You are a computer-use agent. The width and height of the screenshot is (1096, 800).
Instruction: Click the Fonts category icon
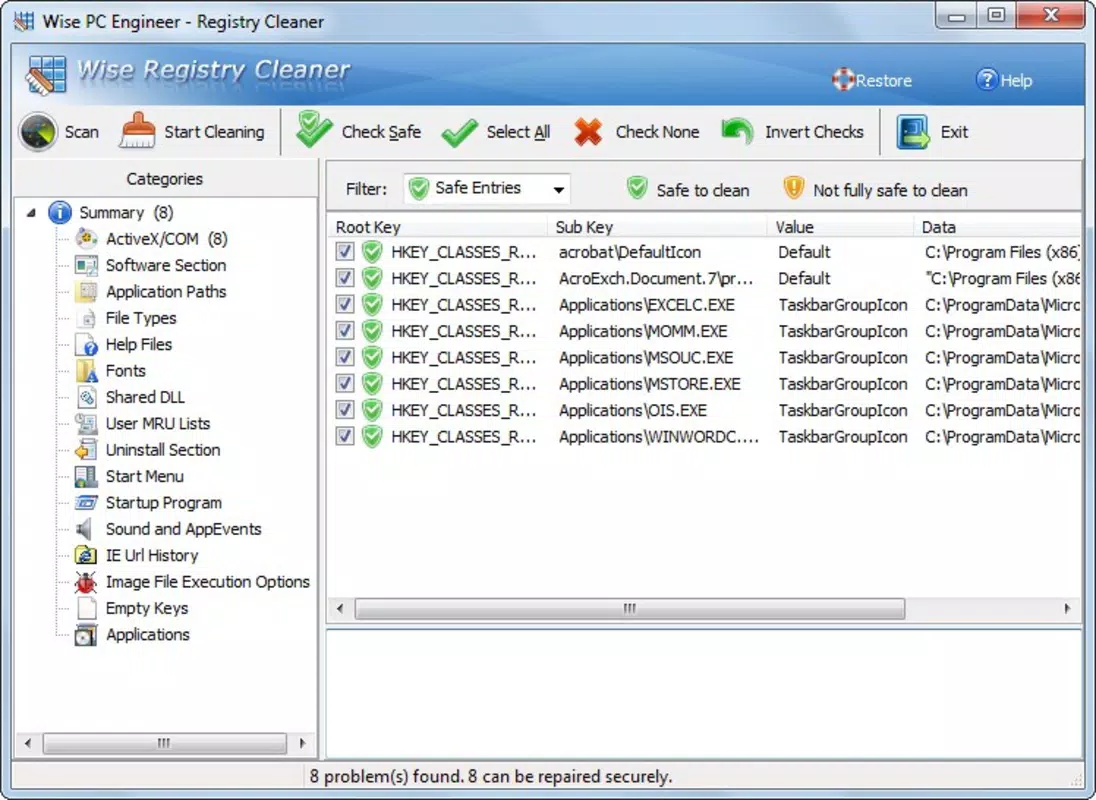click(x=86, y=371)
